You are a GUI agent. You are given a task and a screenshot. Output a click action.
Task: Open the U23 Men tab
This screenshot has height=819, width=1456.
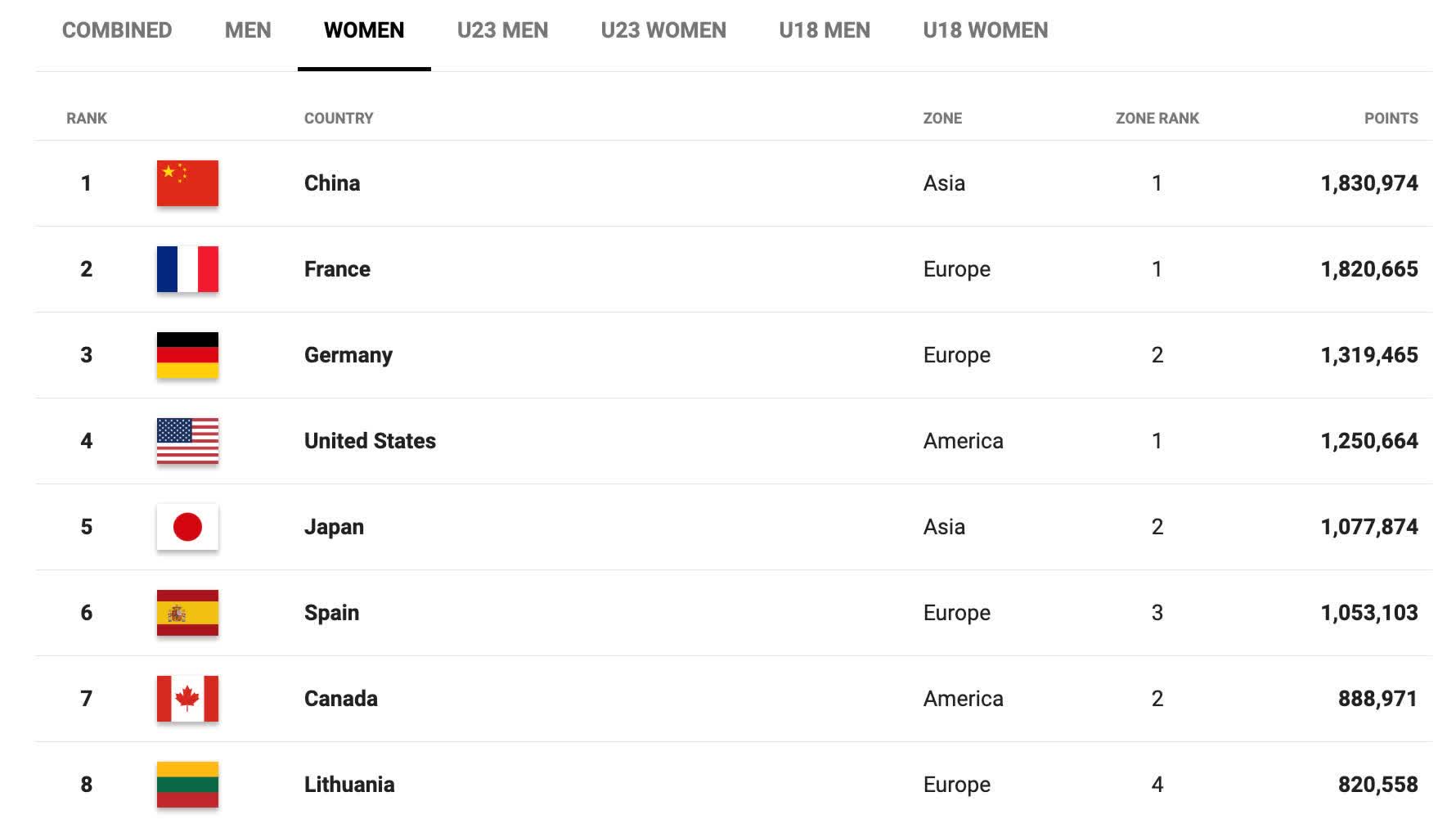502,30
